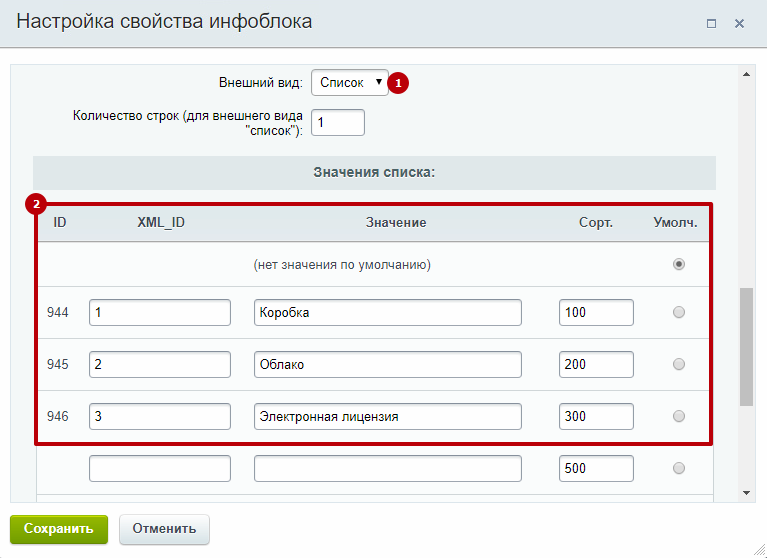The width and height of the screenshot is (767, 558).
Task: Change the sort field with value 100
Action: tap(596, 313)
